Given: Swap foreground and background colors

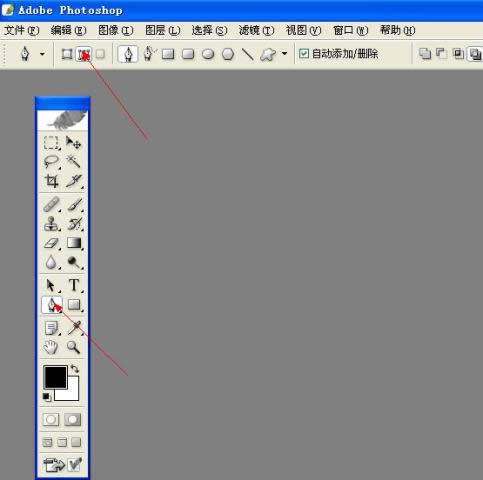Looking at the screenshot, I should 75,369.
